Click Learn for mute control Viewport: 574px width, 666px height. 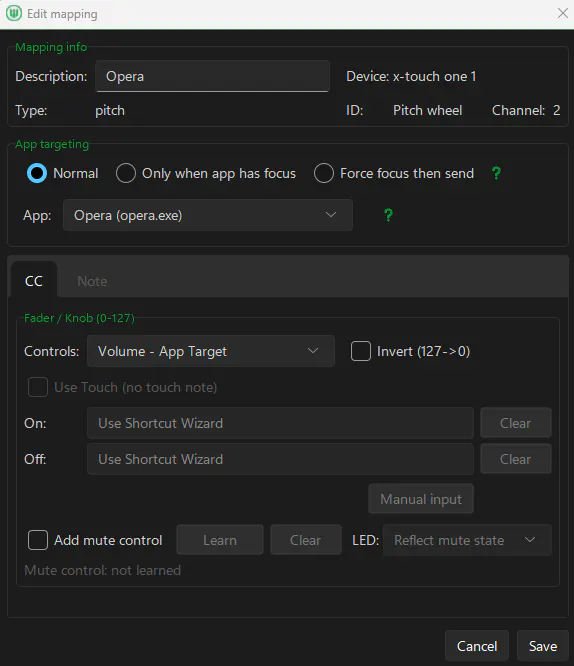tap(220, 540)
